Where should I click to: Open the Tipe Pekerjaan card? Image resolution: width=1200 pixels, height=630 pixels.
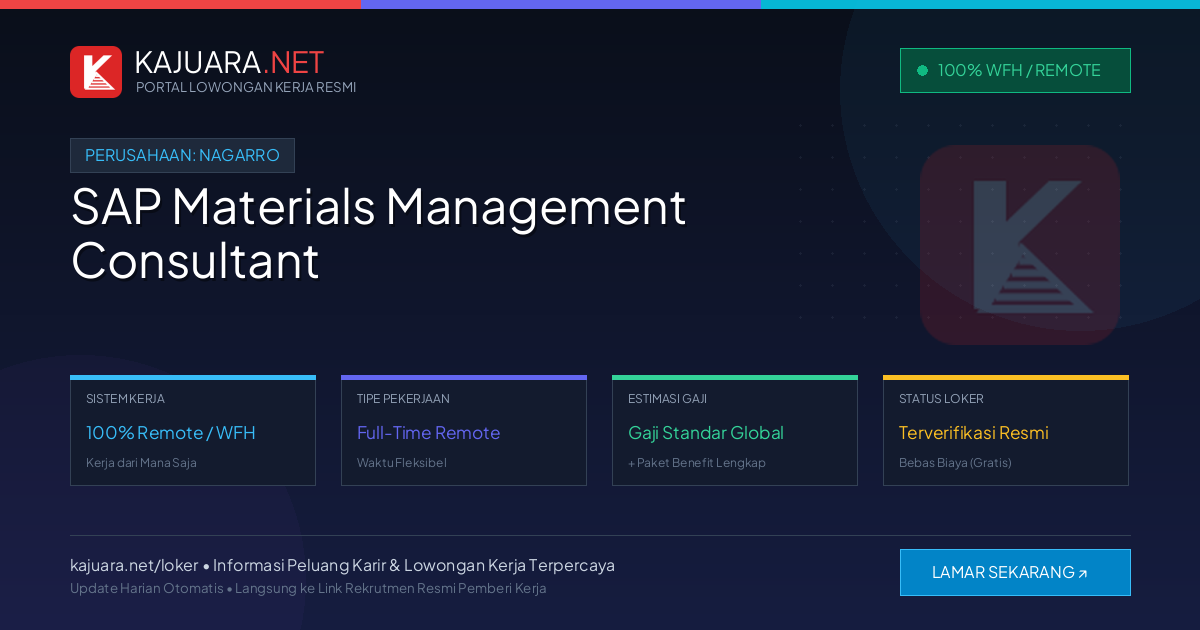pos(464,431)
